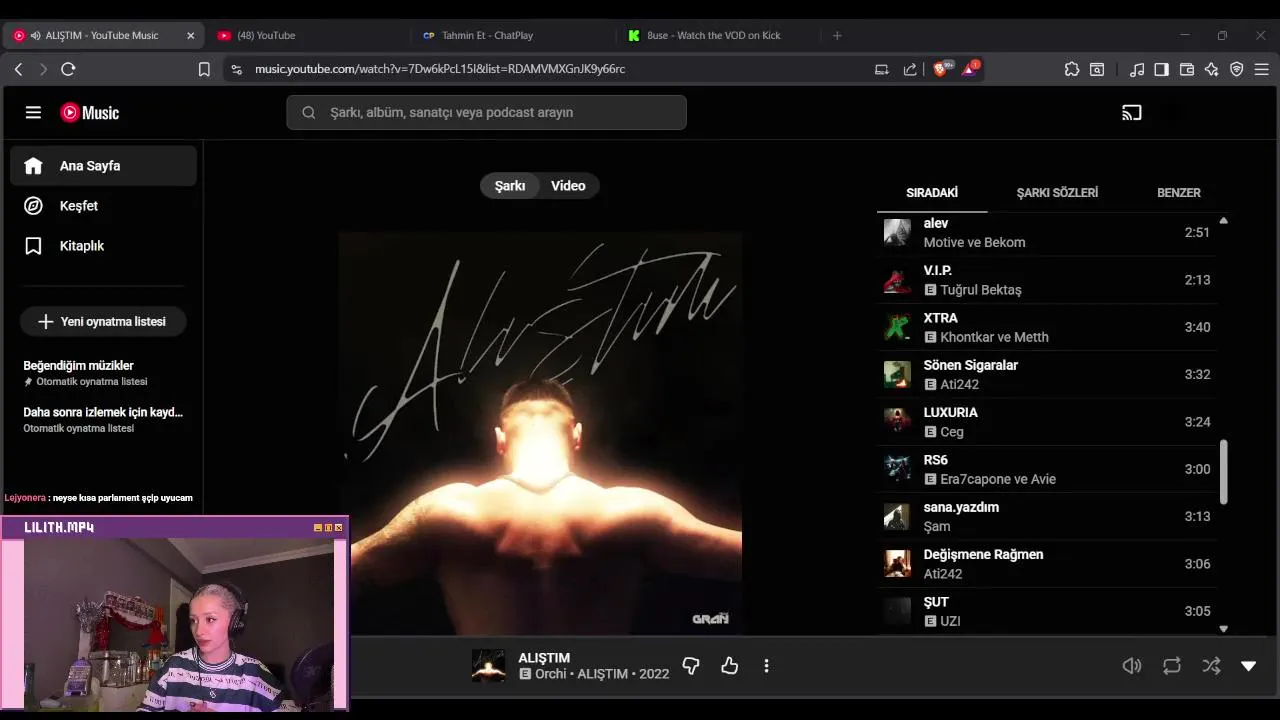Open Brave Rewards triangle icon
The image size is (1280, 720).
[x=970, y=69]
